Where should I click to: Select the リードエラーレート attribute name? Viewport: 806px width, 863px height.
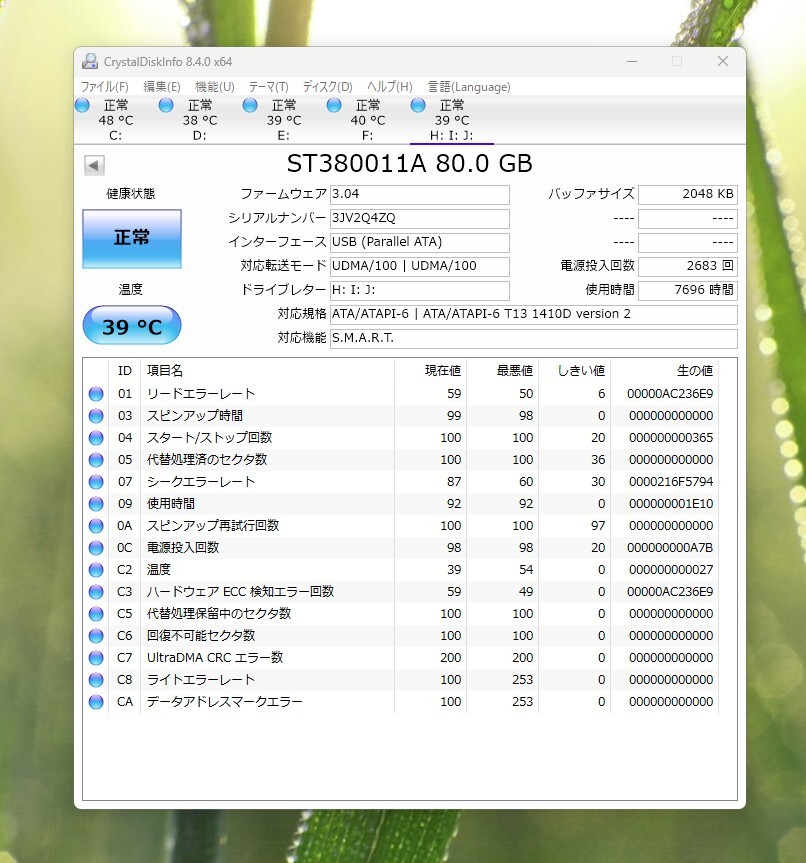coord(200,394)
